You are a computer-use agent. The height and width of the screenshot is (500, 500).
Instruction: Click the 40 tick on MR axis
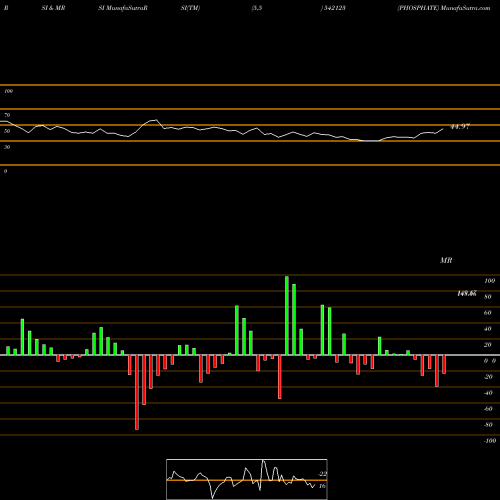point(488,329)
